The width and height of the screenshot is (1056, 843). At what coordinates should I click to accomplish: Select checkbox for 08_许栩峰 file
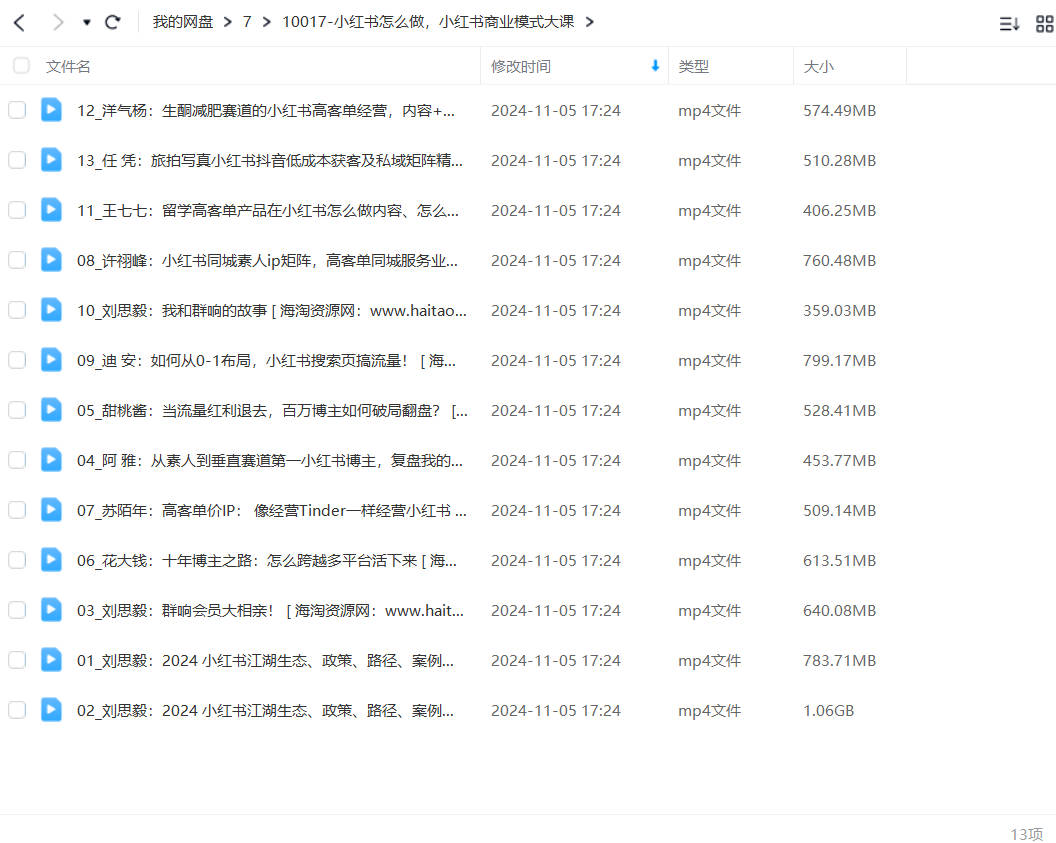[17, 260]
